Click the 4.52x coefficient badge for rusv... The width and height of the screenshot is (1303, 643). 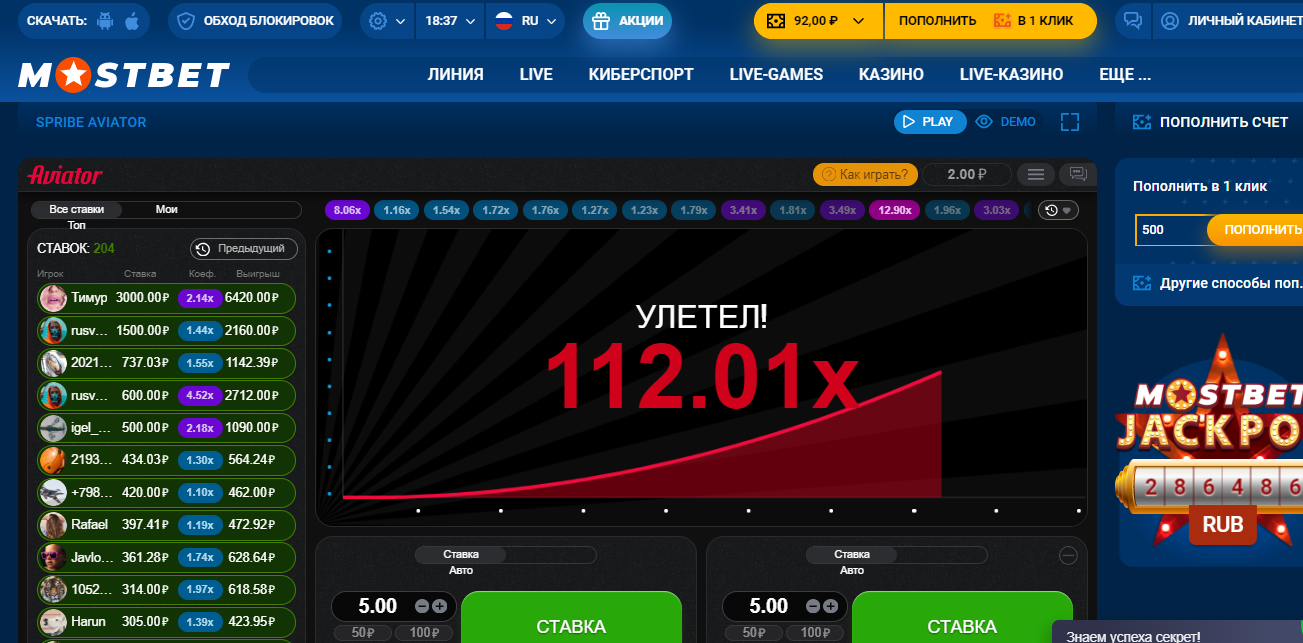tap(200, 395)
